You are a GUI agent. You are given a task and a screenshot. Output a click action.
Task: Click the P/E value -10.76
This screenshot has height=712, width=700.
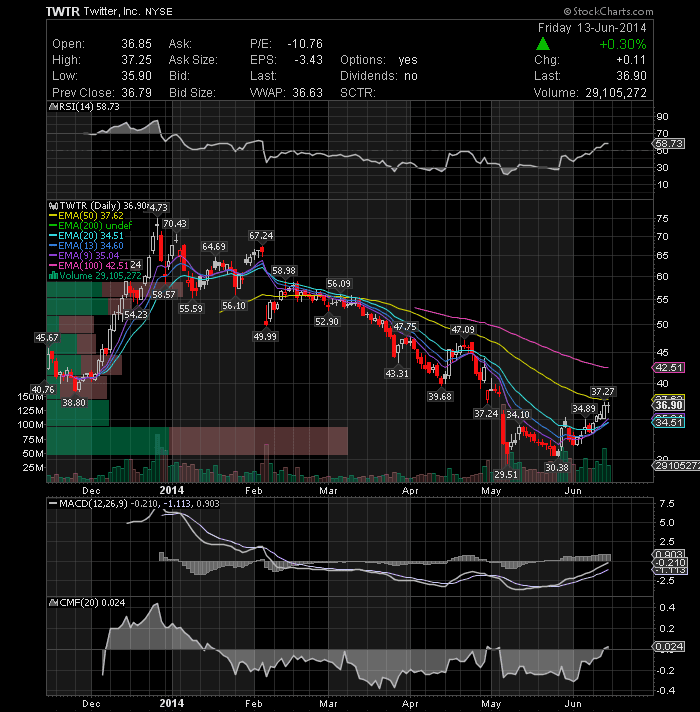[305, 44]
